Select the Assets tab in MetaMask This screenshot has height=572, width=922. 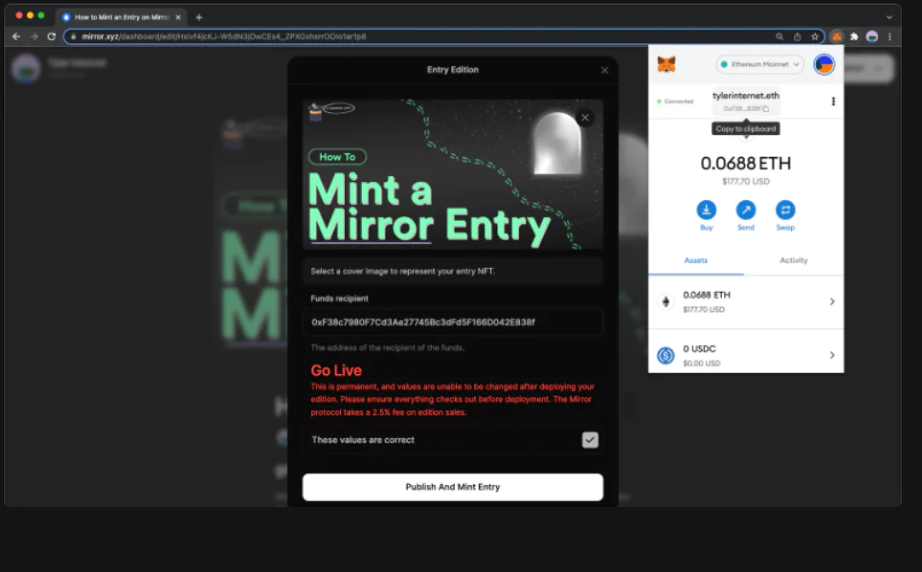pos(696,260)
